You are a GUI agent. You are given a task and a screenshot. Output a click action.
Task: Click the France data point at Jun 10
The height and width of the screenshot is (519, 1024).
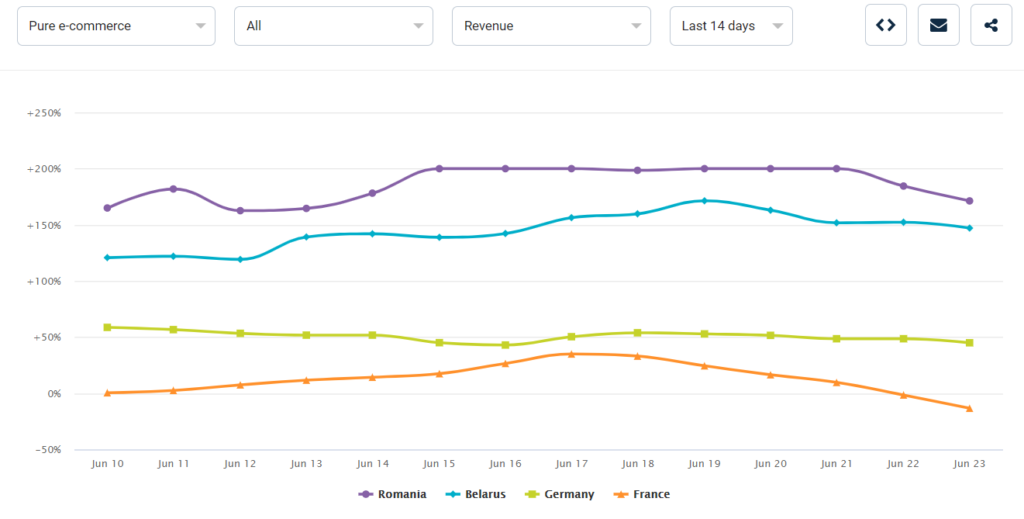[107, 392]
